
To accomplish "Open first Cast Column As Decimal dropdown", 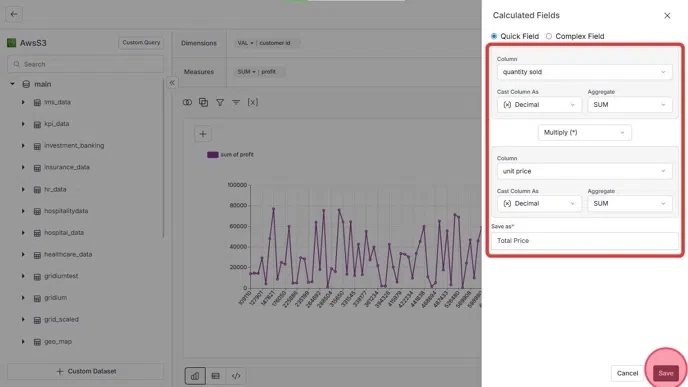I will [539, 105].
